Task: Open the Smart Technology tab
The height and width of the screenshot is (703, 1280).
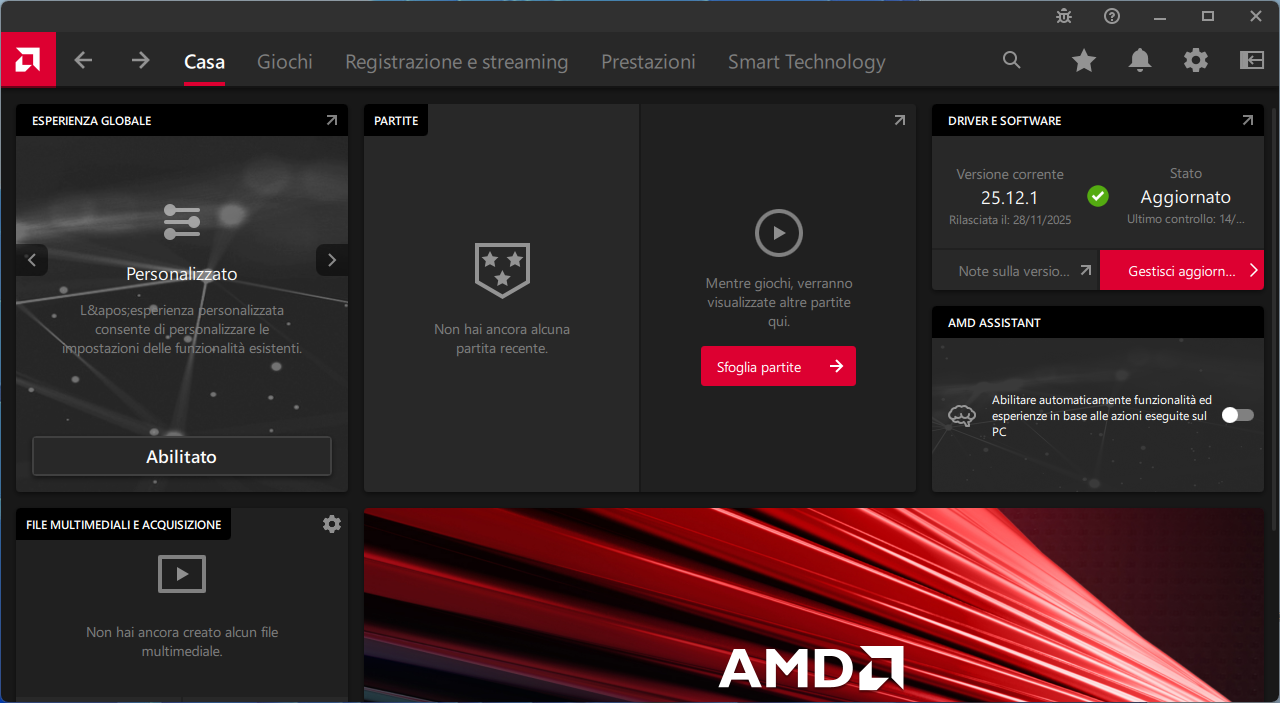Action: click(807, 62)
